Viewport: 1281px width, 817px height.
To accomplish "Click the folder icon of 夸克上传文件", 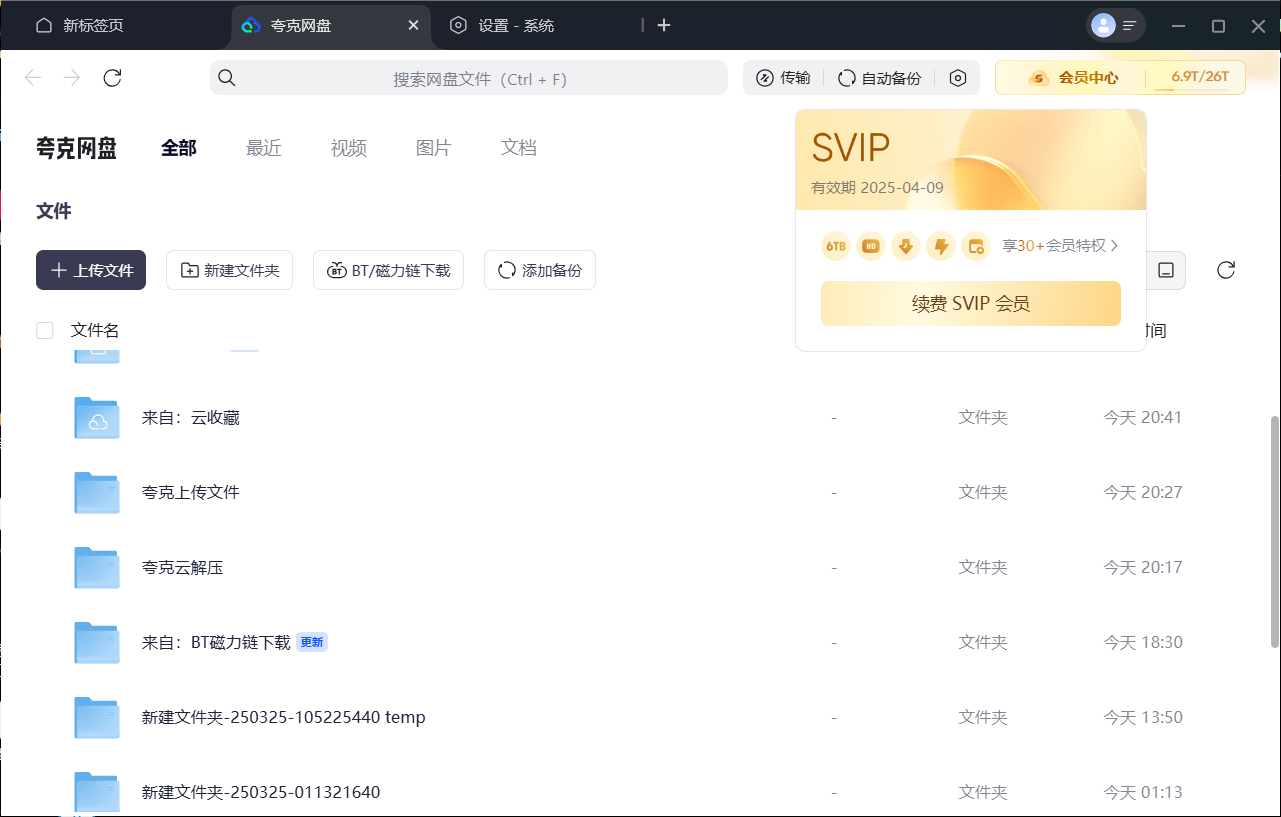I will pos(97,492).
